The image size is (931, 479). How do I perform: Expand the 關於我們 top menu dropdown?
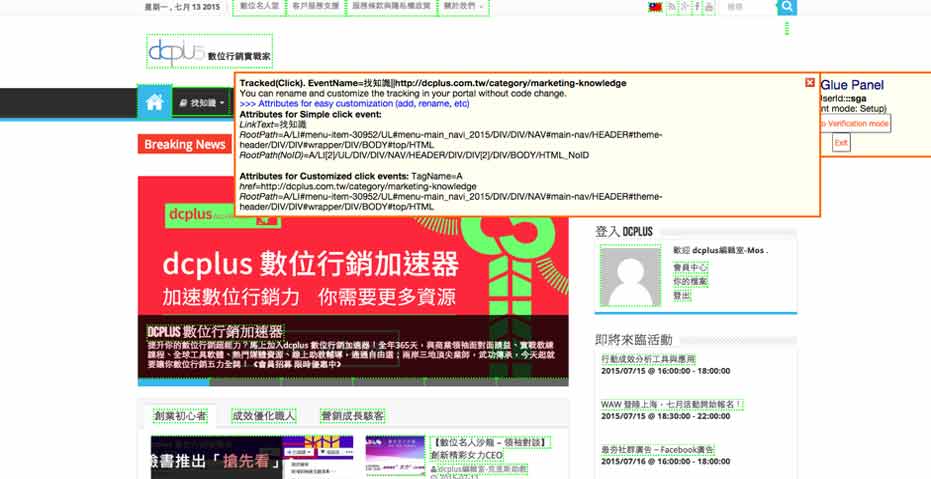coord(464,7)
